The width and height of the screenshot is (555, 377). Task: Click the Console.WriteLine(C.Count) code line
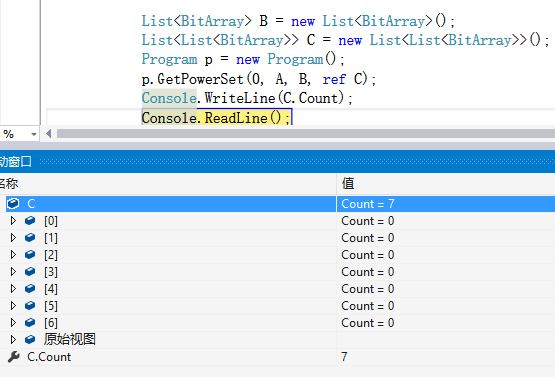coord(247,98)
